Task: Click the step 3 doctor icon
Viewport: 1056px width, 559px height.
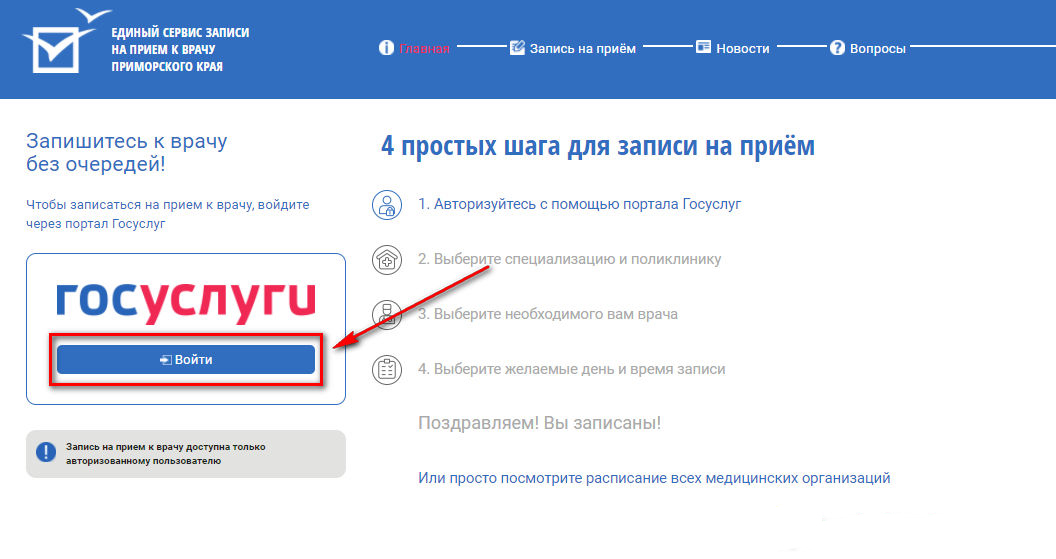Action: 386,314
